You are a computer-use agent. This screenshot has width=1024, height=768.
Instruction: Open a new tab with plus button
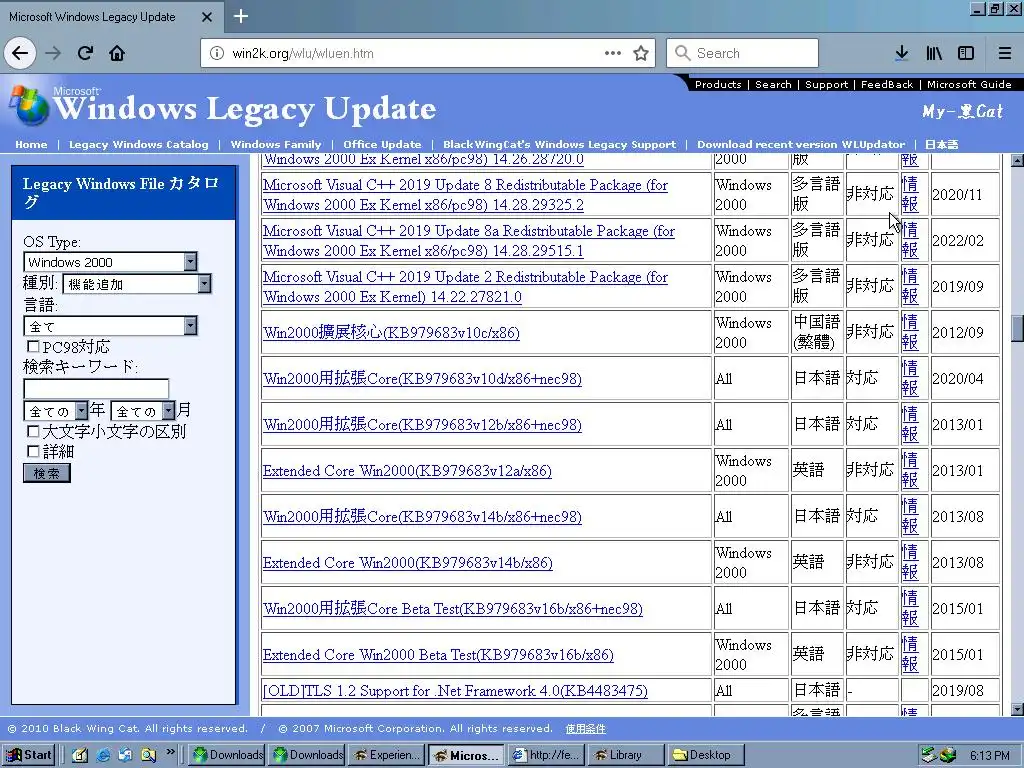241,16
